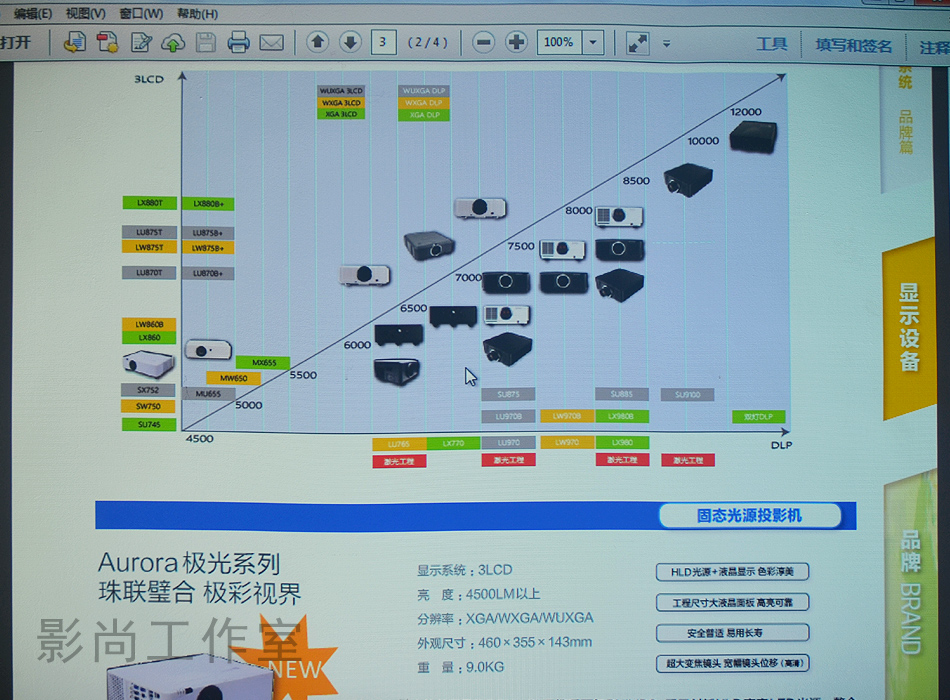Click the LU875T gray label
Image resolution: width=950 pixels, height=700 pixels.
tap(149, 232)
